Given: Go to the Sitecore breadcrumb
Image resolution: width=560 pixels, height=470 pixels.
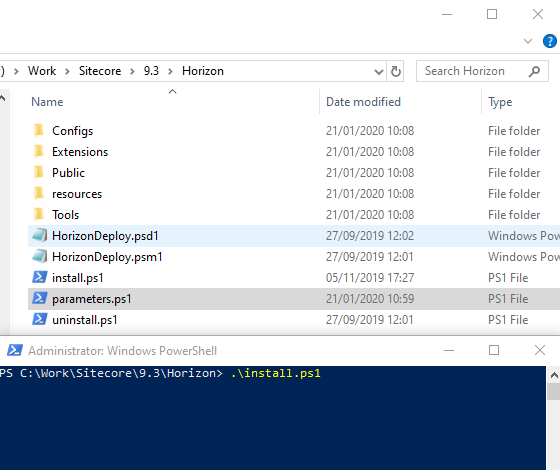Looking at the screenshot, I should [x=100, y=71].
